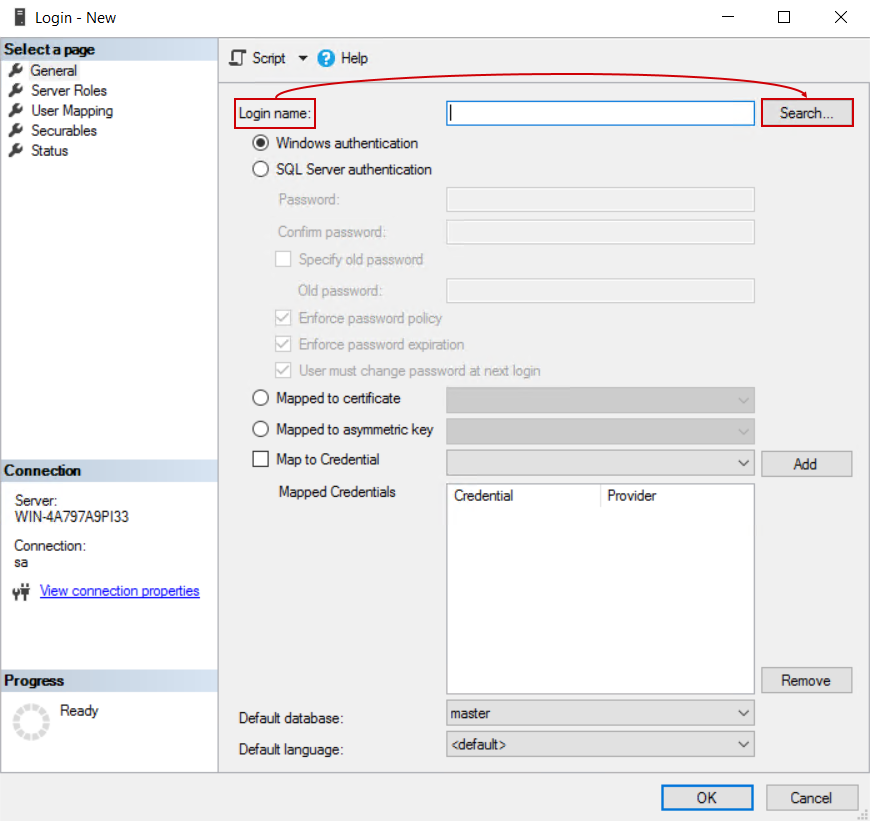870x821 pixels.
Task: Open the Help icon in toolbar
Action: click(326, 58)
